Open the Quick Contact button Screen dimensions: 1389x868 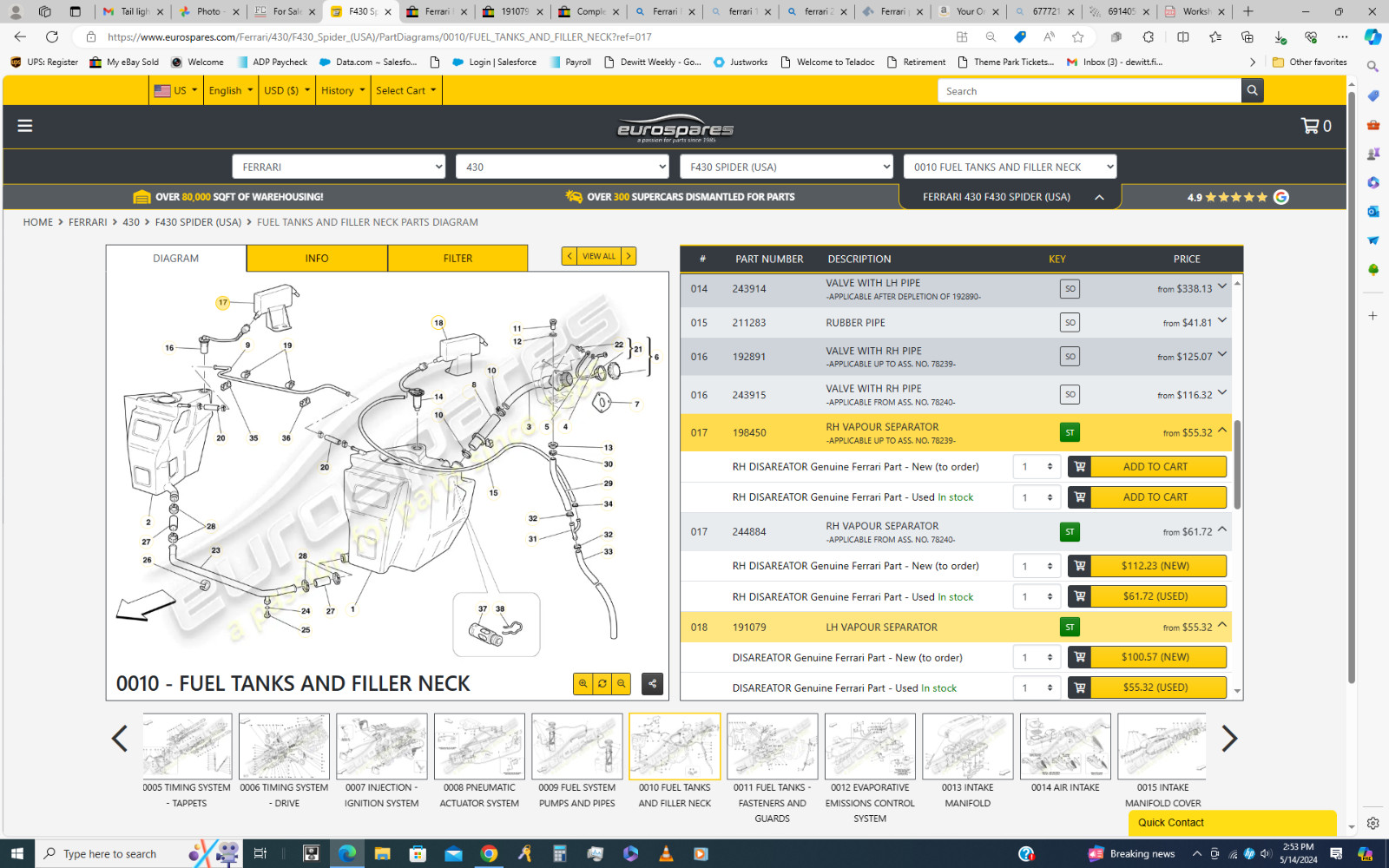pyautogui.click(x=1232, y=823)
